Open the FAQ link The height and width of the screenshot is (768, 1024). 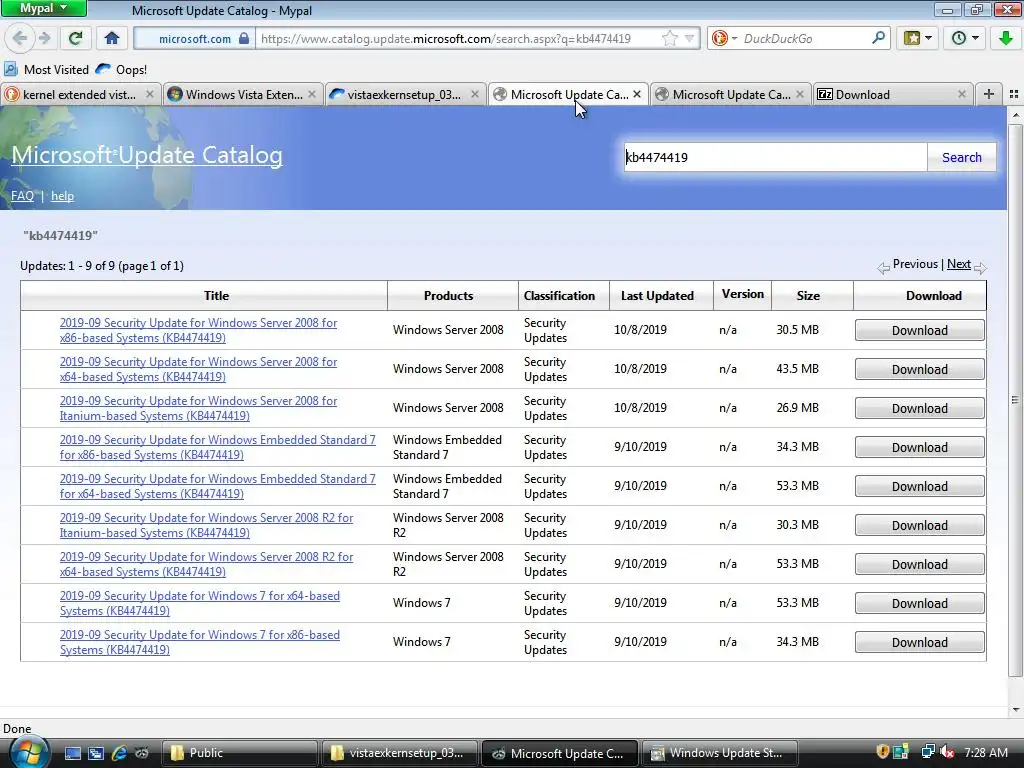tap(22, 196)
